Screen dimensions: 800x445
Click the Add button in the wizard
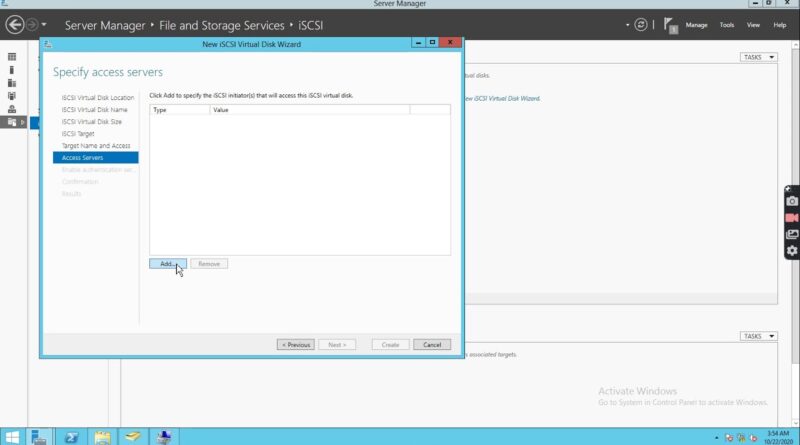coord(168,264)
